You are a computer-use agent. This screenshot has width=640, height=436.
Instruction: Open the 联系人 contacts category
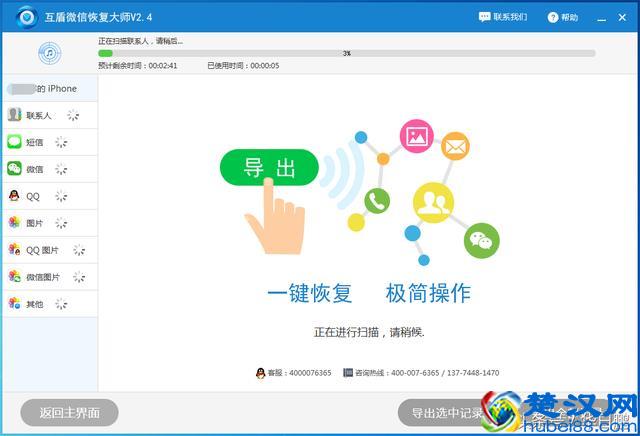coord(50,115)
